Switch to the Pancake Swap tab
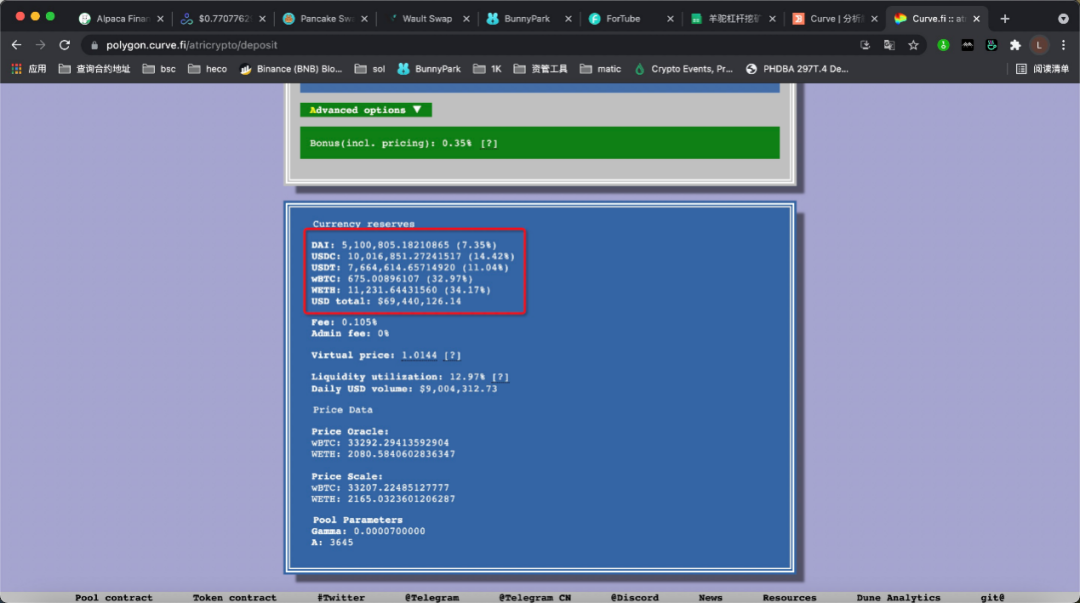Viewport: 1080px width, 603px height. [x=326, y=18]
